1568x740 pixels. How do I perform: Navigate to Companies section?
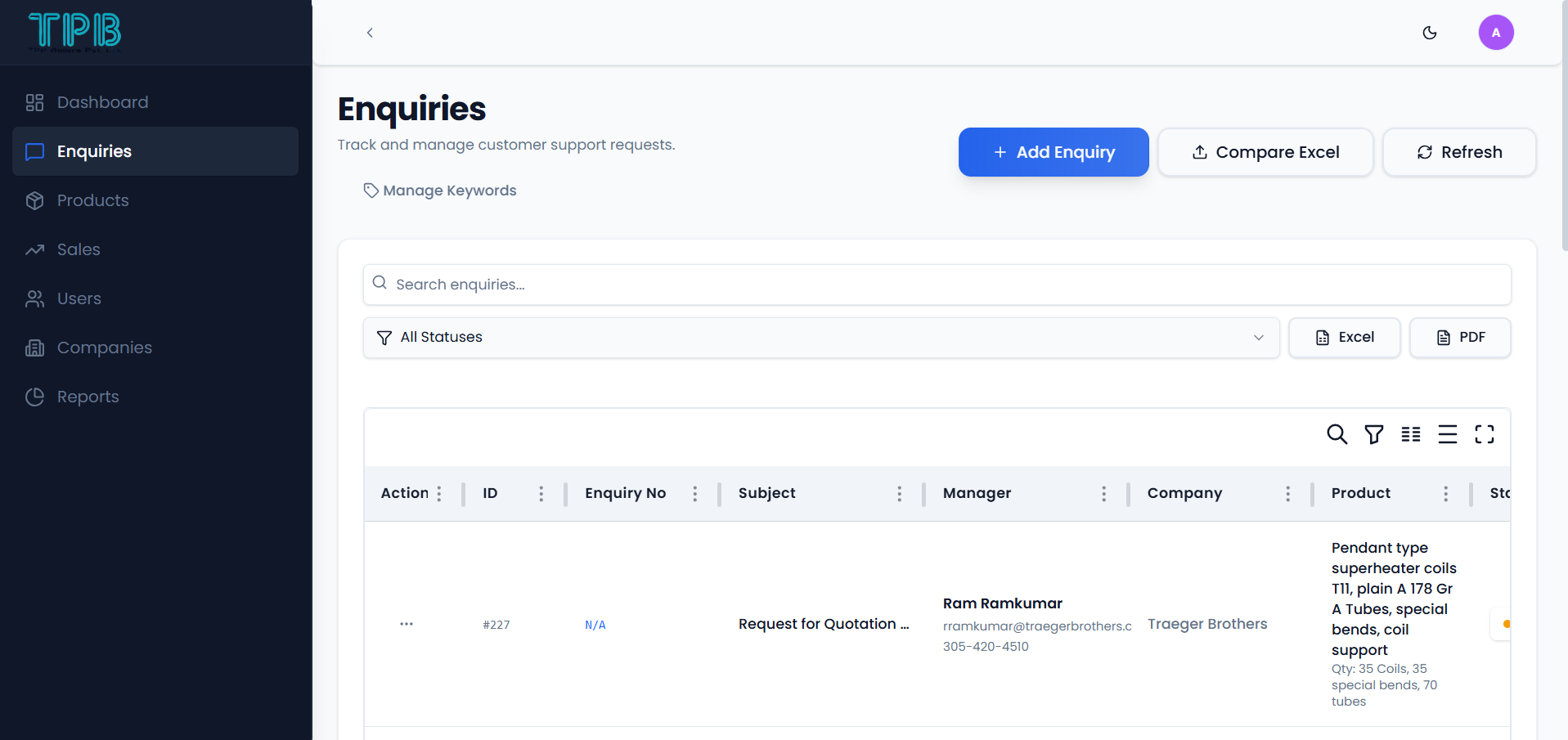(104, 348)
